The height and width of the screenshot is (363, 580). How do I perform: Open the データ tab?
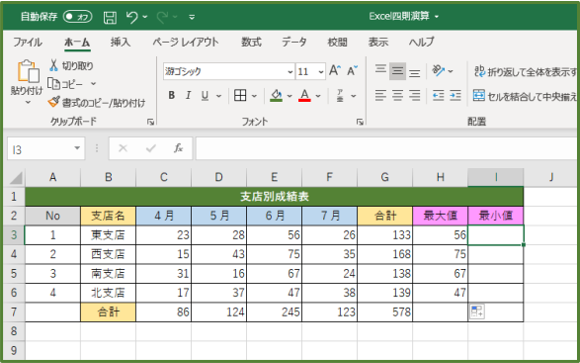(294, 42)
